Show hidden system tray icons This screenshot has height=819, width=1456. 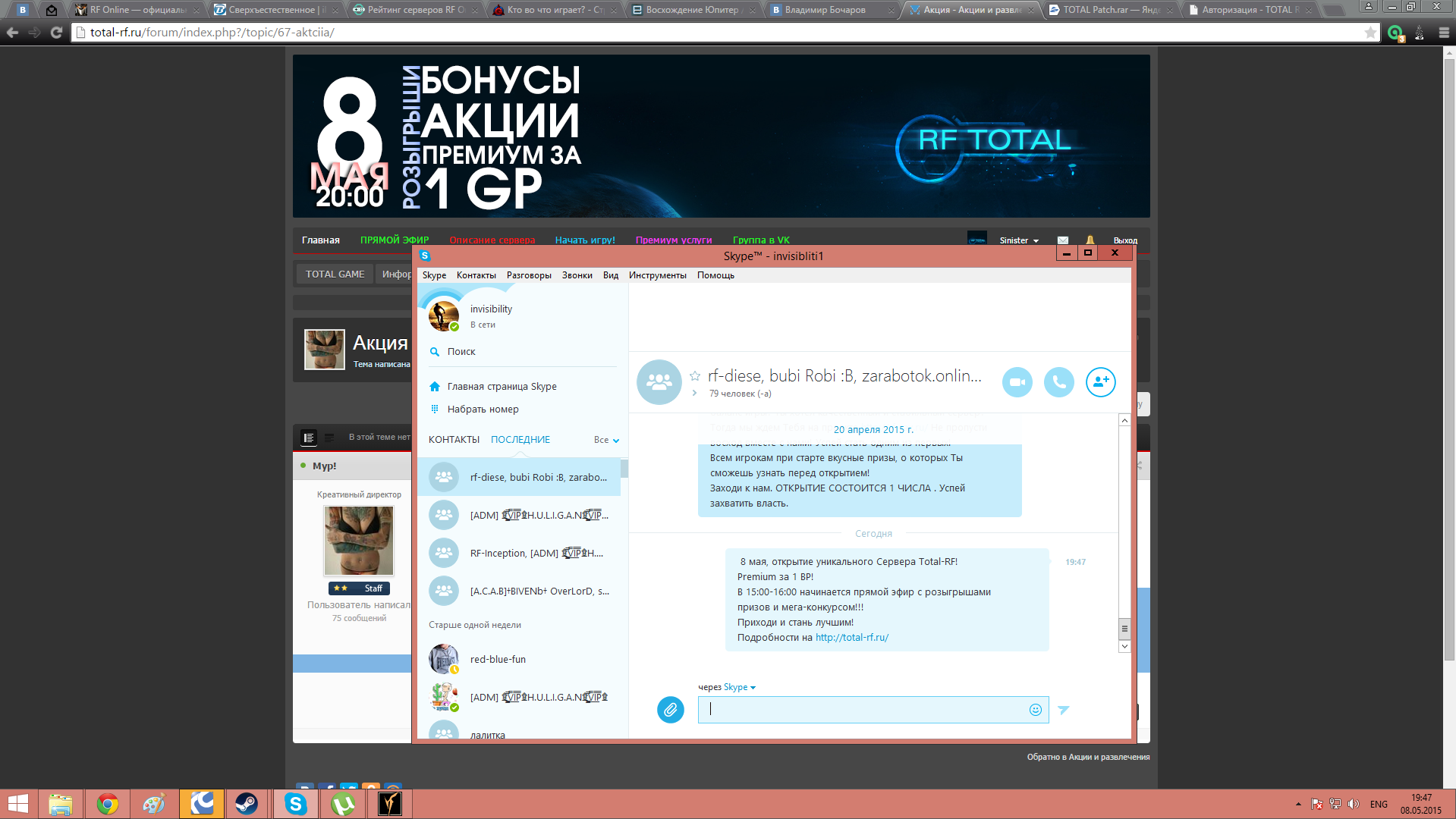[1298, 804]
